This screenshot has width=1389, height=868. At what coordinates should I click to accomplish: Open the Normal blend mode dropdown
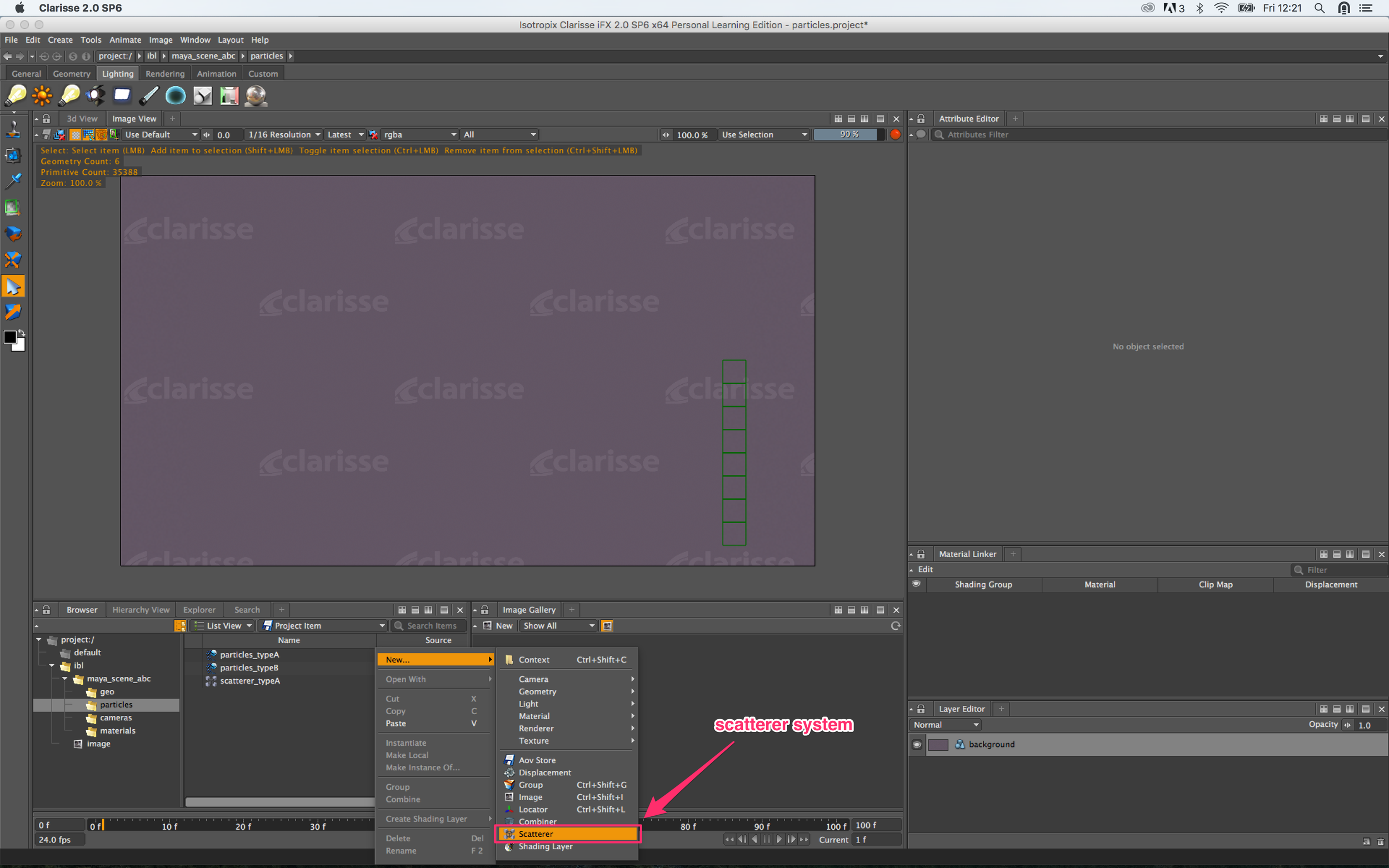945,725
